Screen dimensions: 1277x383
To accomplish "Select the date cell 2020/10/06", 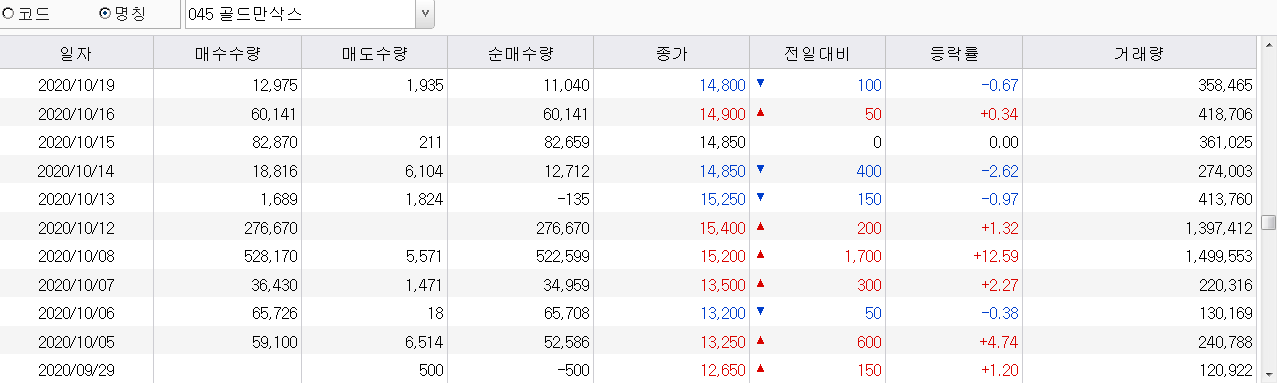I will point(76,313).
